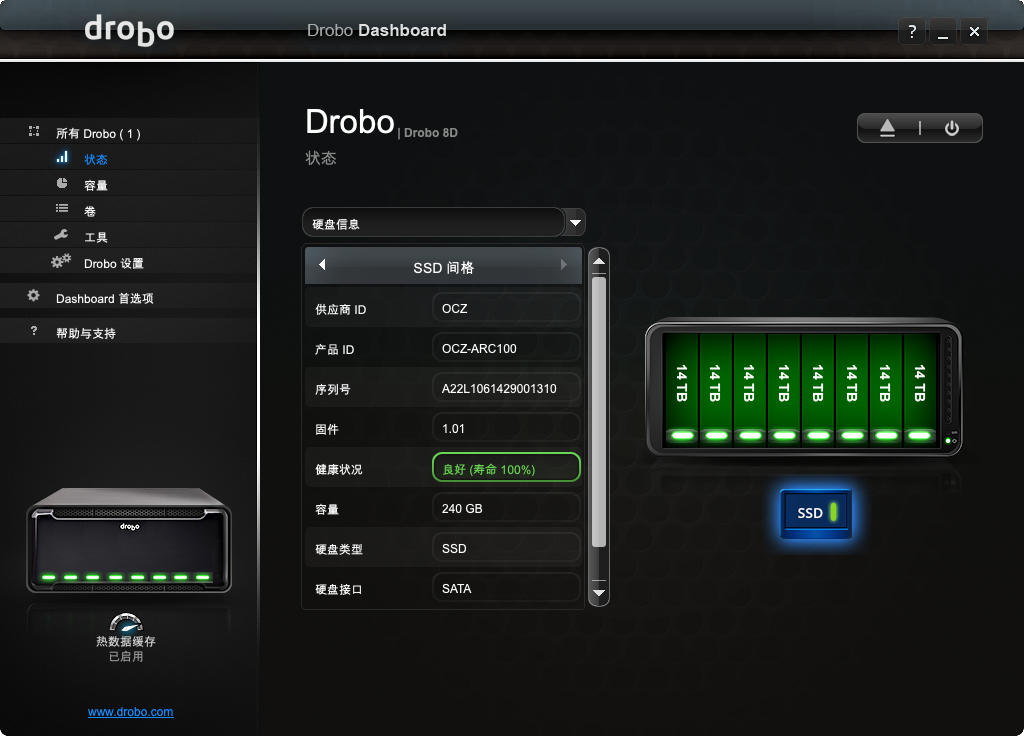Image resolution: width=1024 pixels, height=736 pixels.
Task: Open the 硬盘信息 combo box field
Action: coord(433,223)
